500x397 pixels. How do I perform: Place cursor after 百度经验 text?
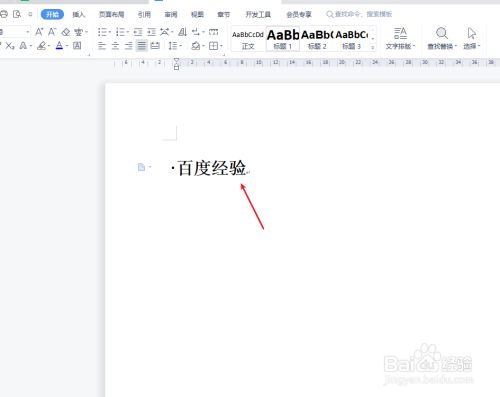(247, 168)
